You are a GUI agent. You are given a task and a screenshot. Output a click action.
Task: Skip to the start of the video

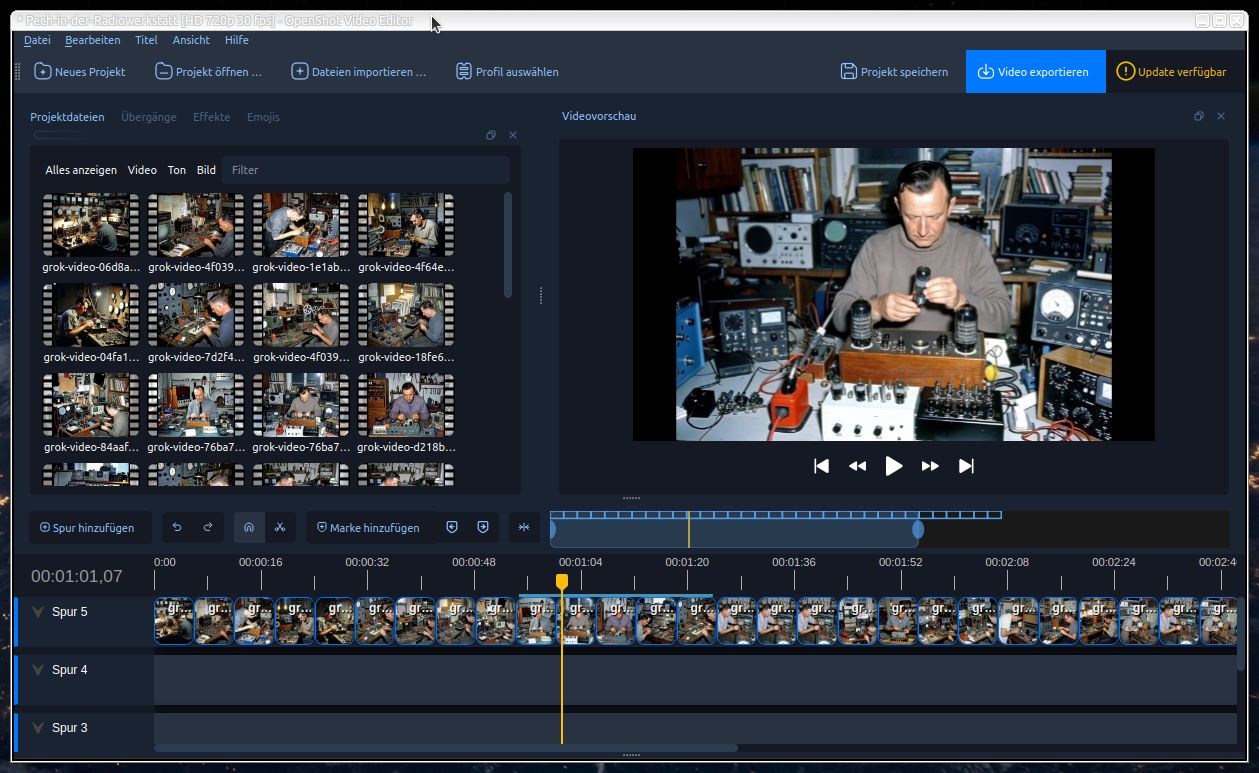pyautogui.click(x=821, y=466)
